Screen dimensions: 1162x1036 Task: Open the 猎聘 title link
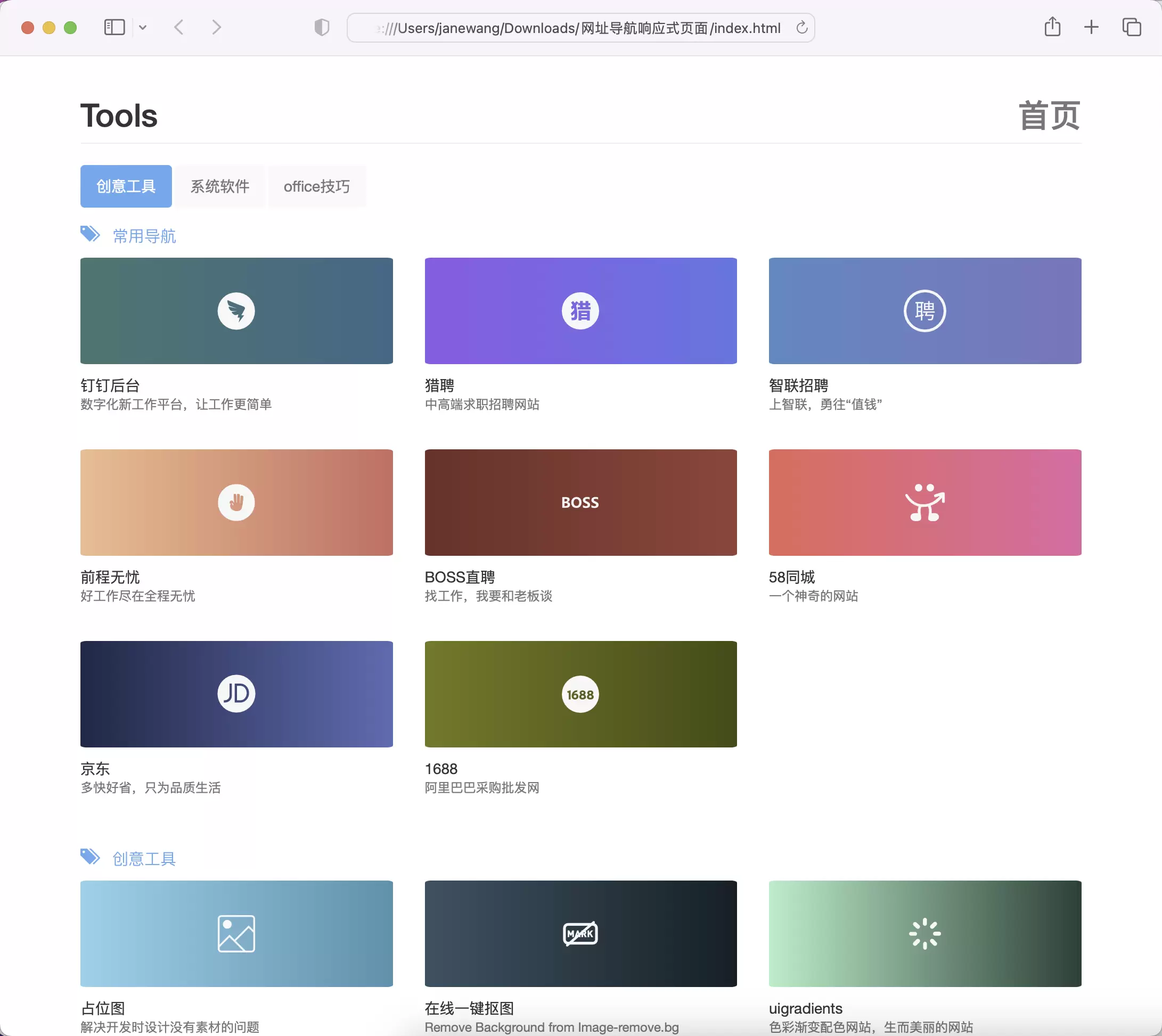point(439,385)
